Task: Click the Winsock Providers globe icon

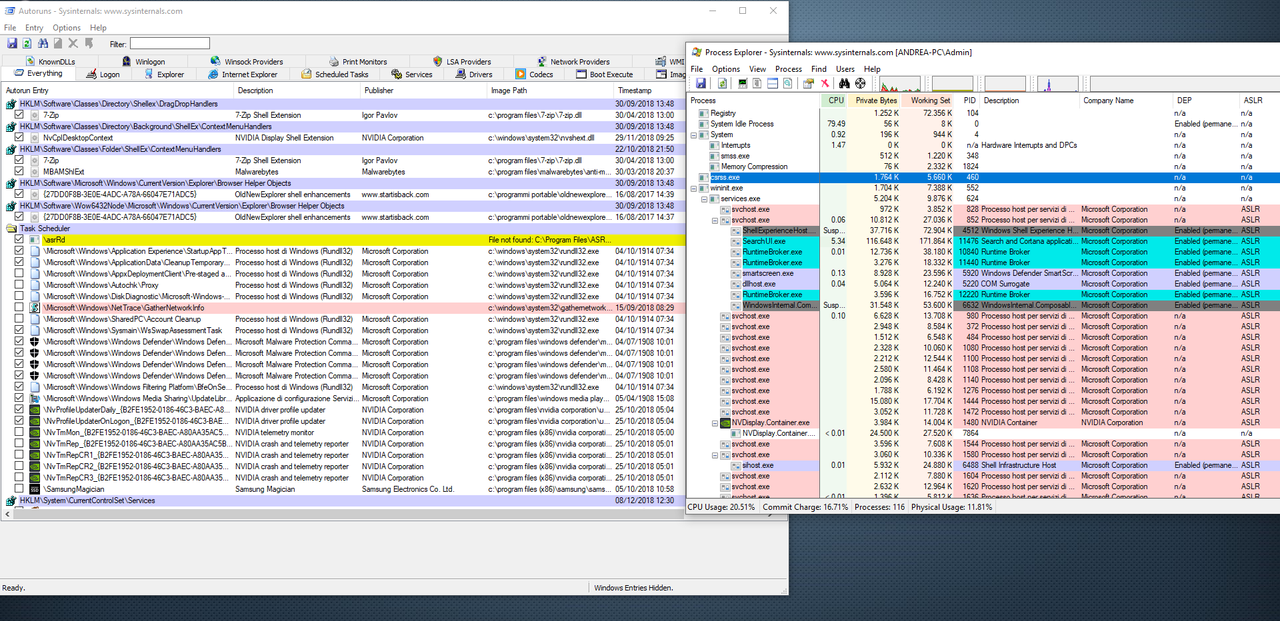Action: coord(215,61)
